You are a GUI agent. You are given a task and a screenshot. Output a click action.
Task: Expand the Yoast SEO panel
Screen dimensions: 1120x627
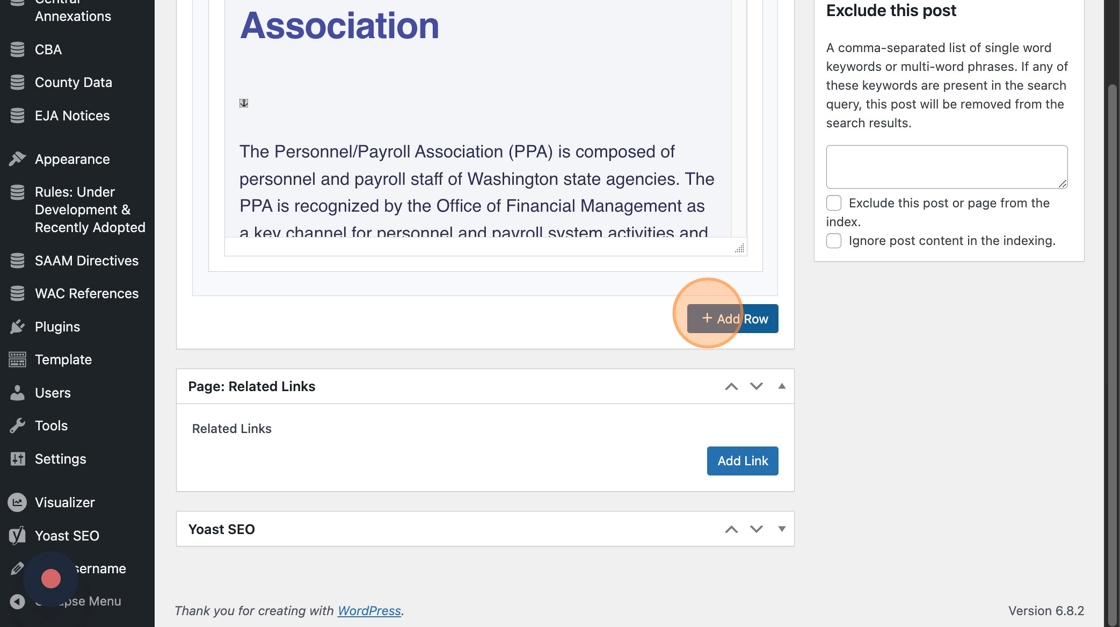point(782,529)
